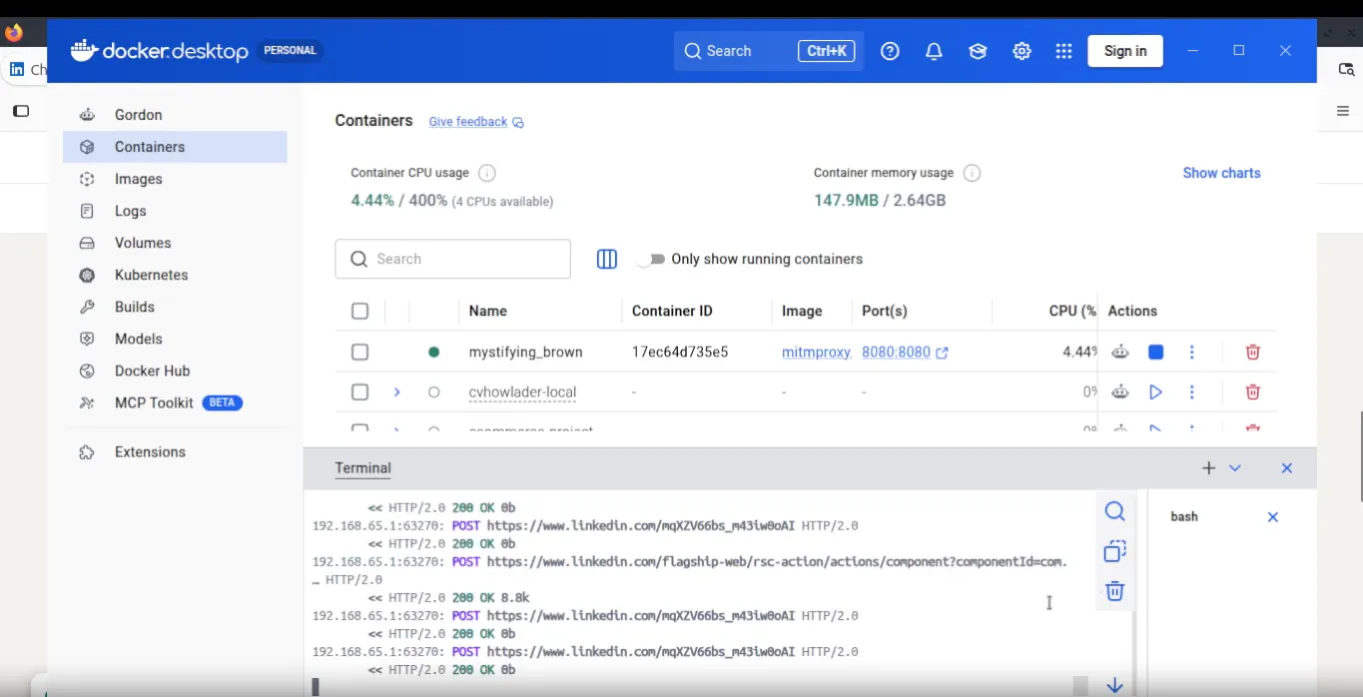Click the LinkedIn browser tab behind Docker

click(25, 69)
